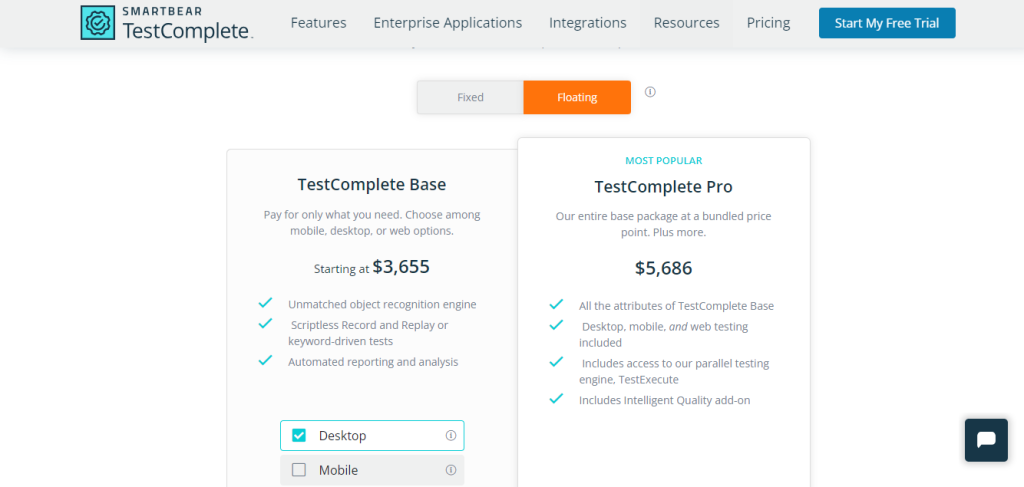
Task: Click 'Pay for only what you need' description
Action: click(372, 223)
